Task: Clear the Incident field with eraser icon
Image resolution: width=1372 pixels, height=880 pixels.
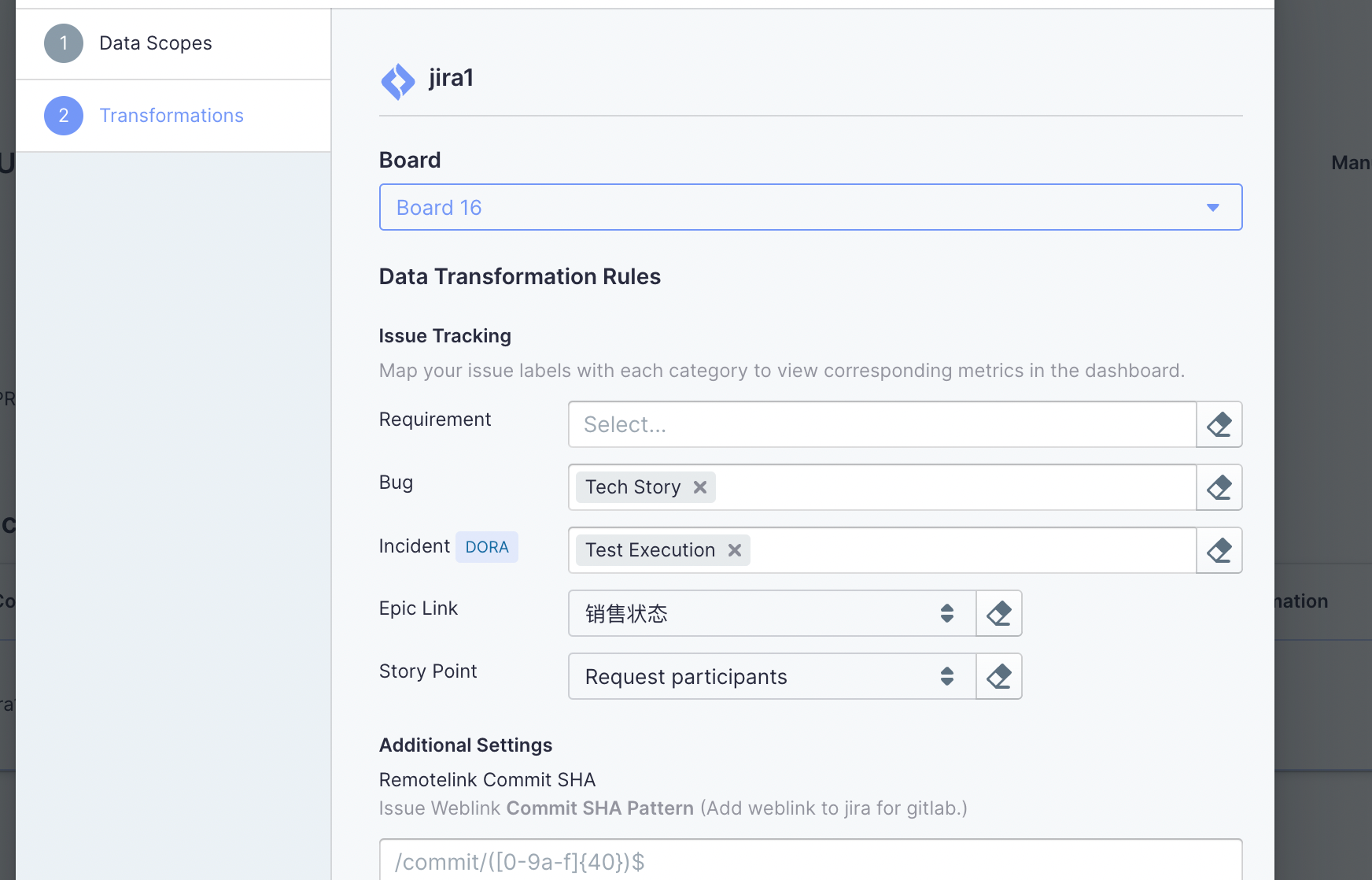Action: pos(1219,550)
